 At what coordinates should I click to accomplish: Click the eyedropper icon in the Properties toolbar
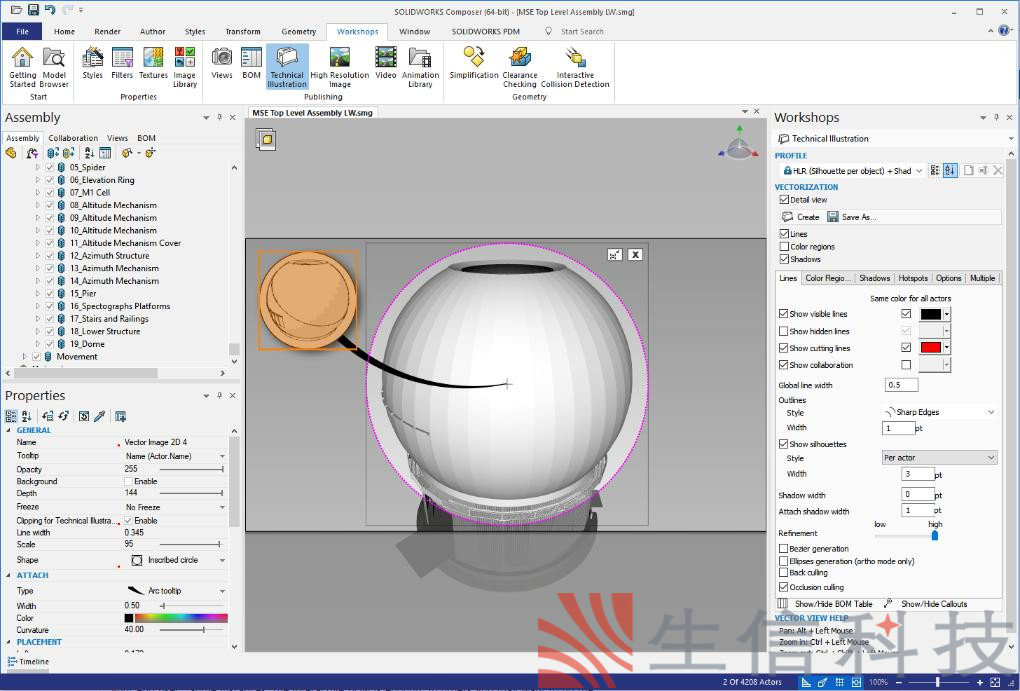tap(100, 416)
